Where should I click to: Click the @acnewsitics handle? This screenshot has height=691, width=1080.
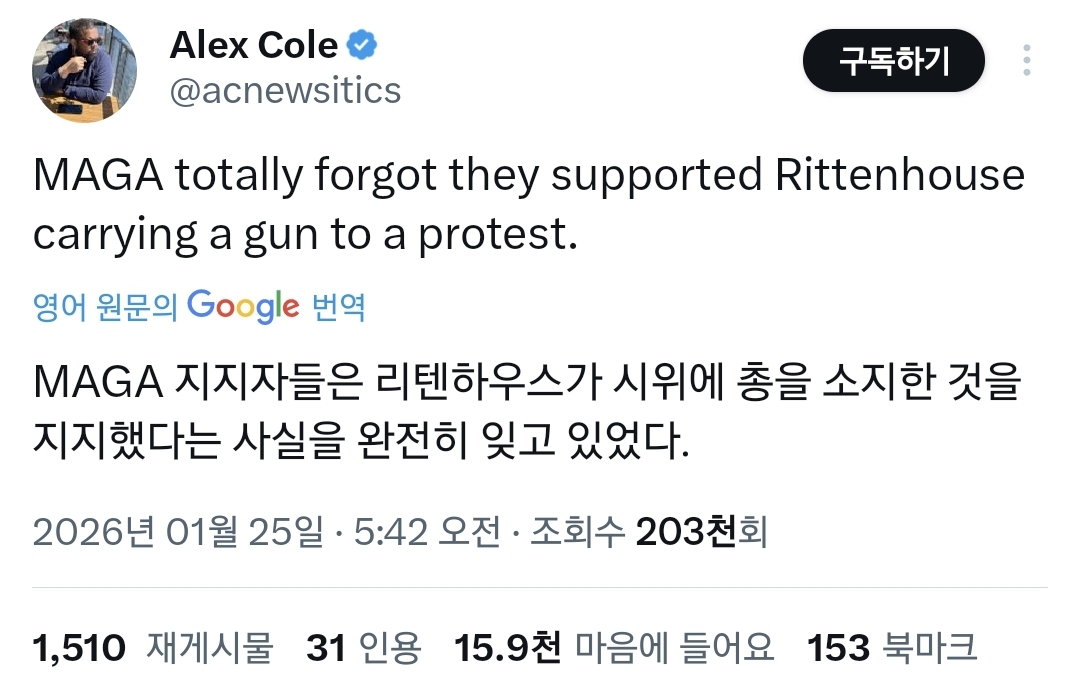(x=286, y=91)
